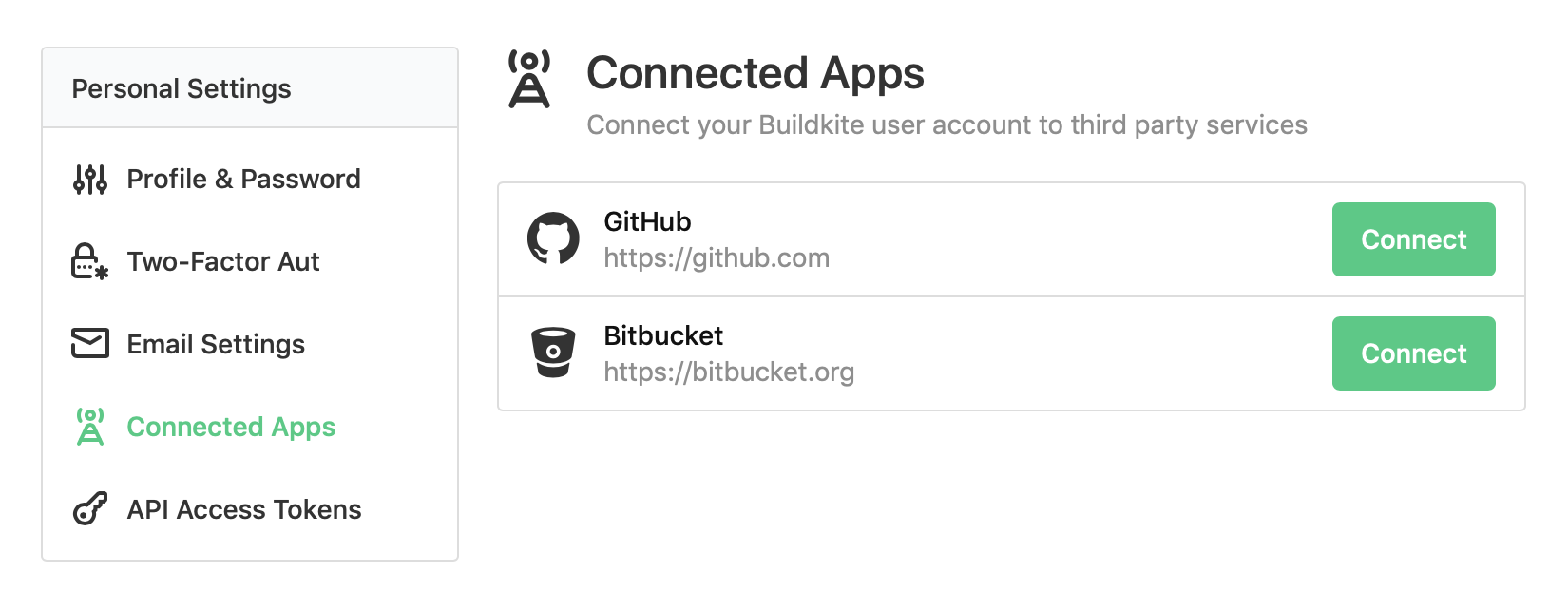Go to Email Settings
The image size is (1568, 610).
click(x=215, y=344)
